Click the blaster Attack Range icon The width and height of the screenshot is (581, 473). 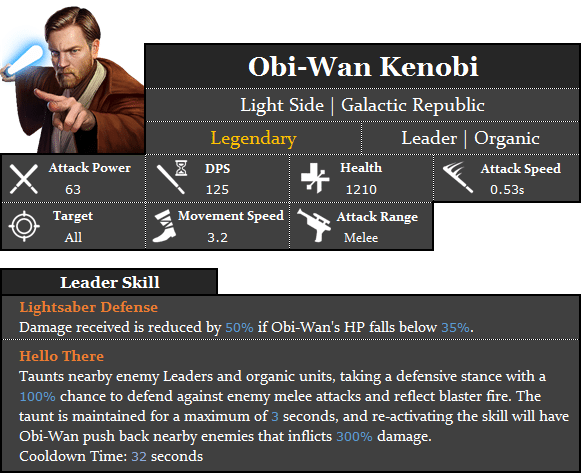[314, 226]
